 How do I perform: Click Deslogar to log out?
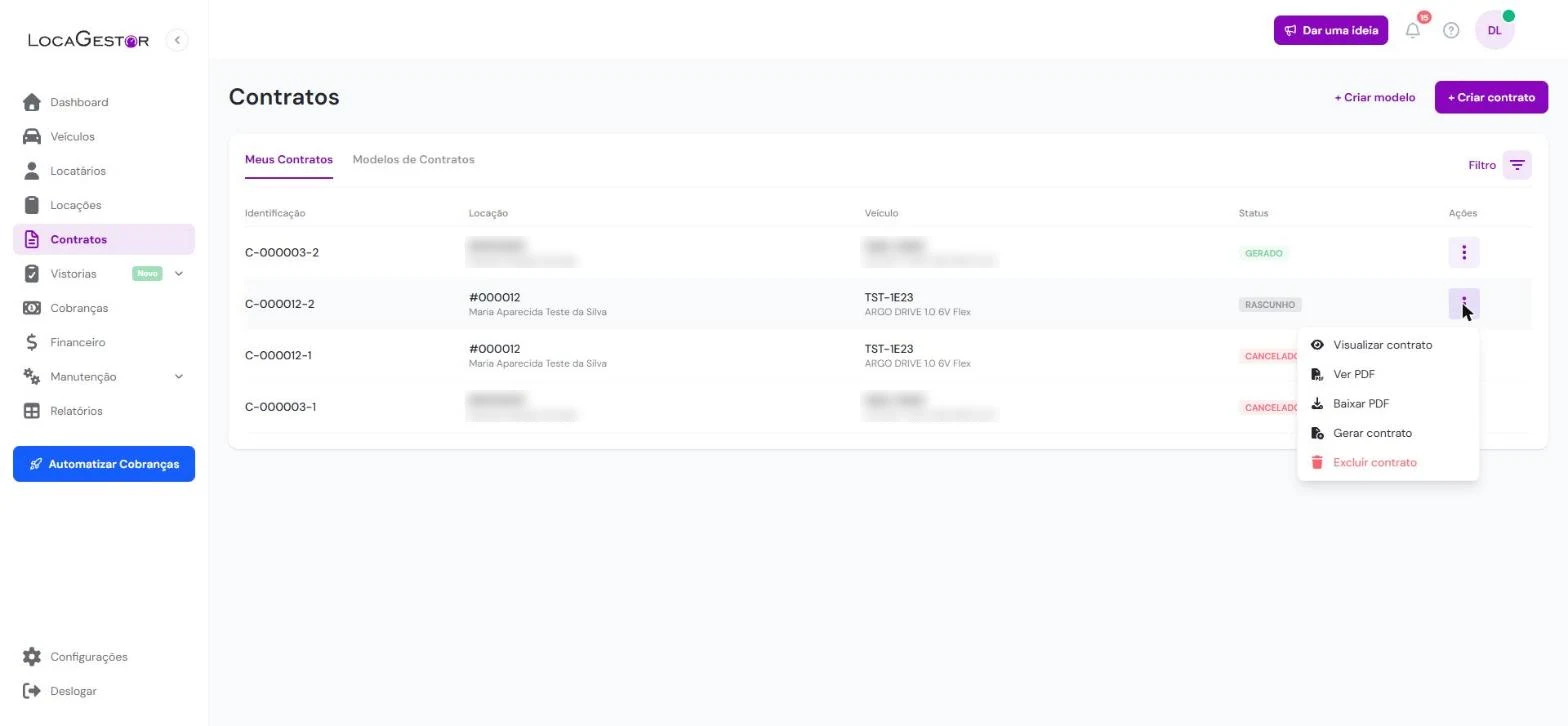click(x=104, y=691)
